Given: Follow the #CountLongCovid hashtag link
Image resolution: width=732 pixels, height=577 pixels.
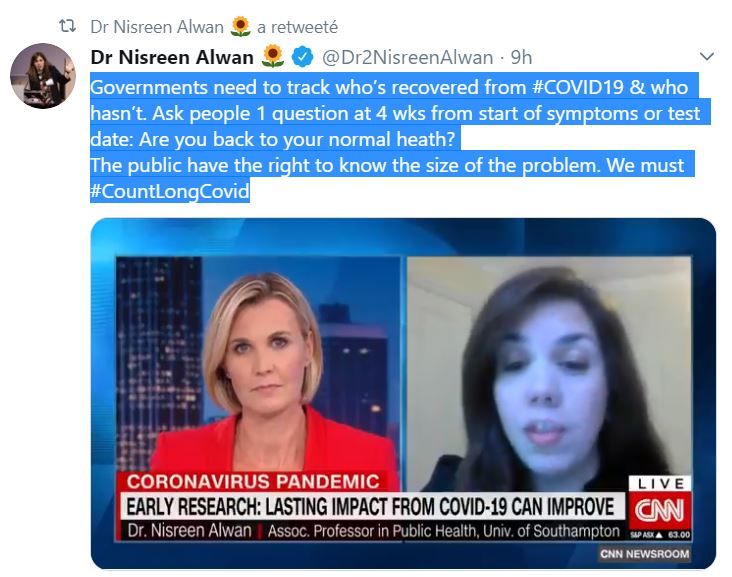Looking at the screenshot, I should coord(170,191).
